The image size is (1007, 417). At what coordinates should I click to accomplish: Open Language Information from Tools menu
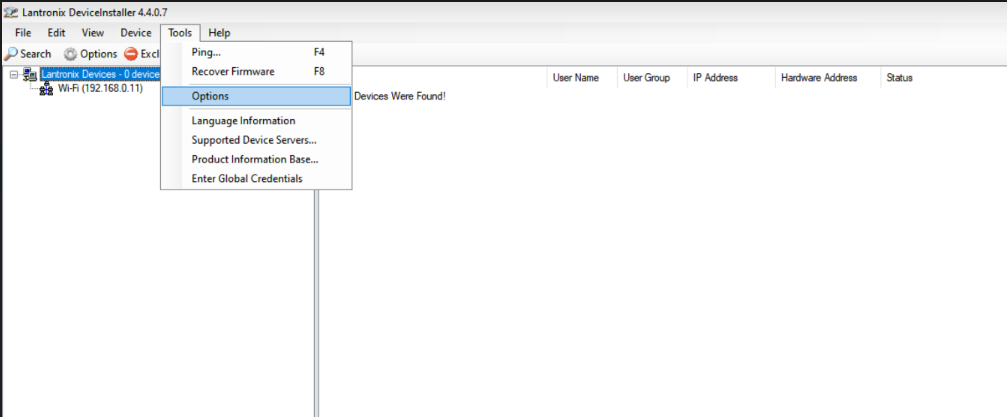point(243,121)
